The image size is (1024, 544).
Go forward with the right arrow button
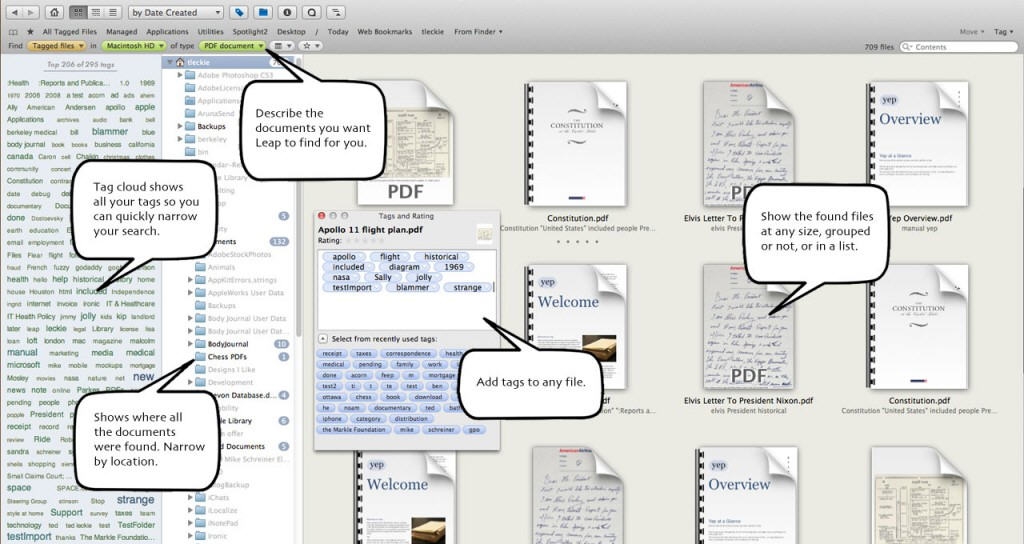coord(31,12)
